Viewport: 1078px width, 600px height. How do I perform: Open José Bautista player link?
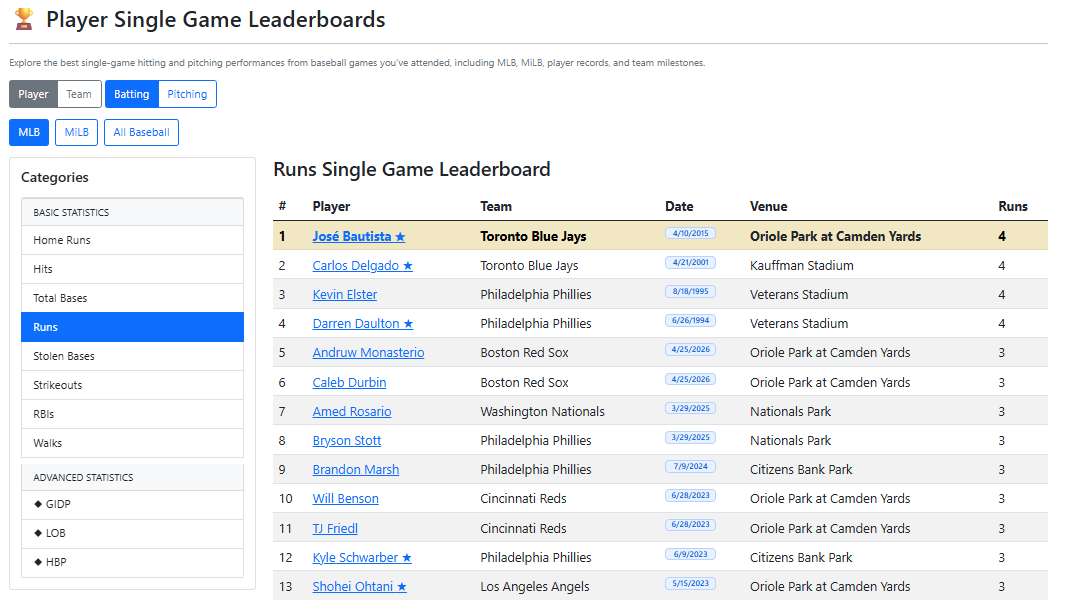point(358,236)
